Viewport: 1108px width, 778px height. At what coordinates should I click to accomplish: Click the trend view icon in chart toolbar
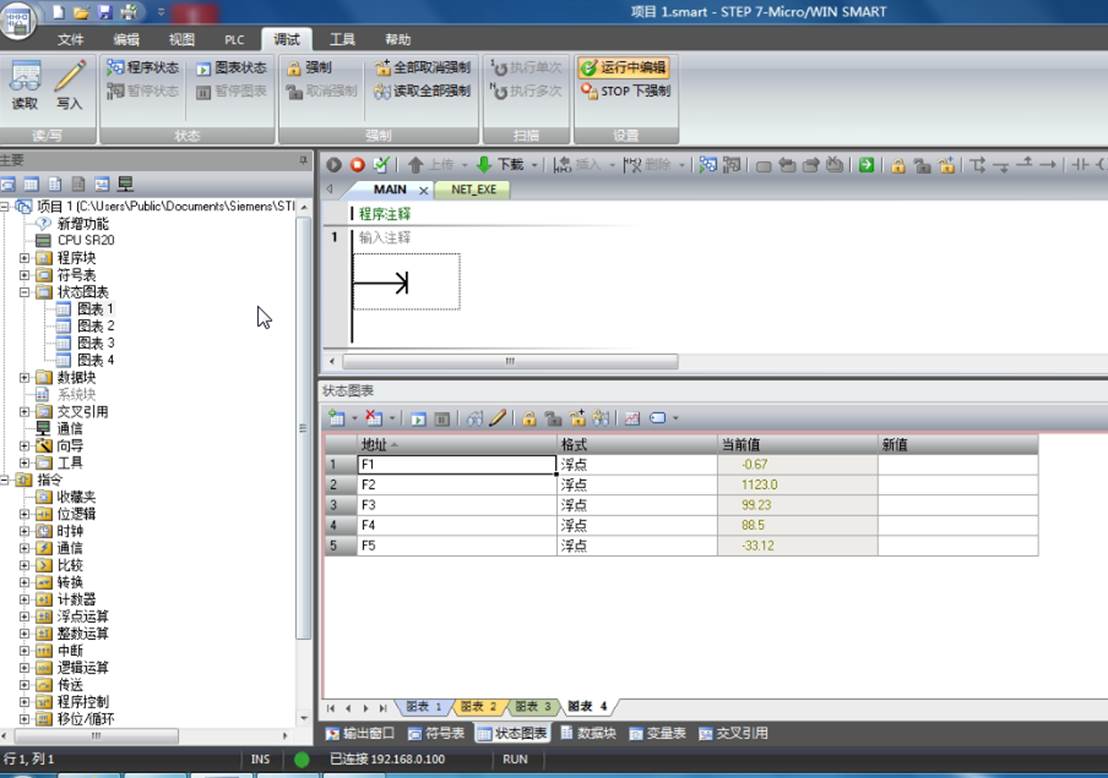click(632, 418)
